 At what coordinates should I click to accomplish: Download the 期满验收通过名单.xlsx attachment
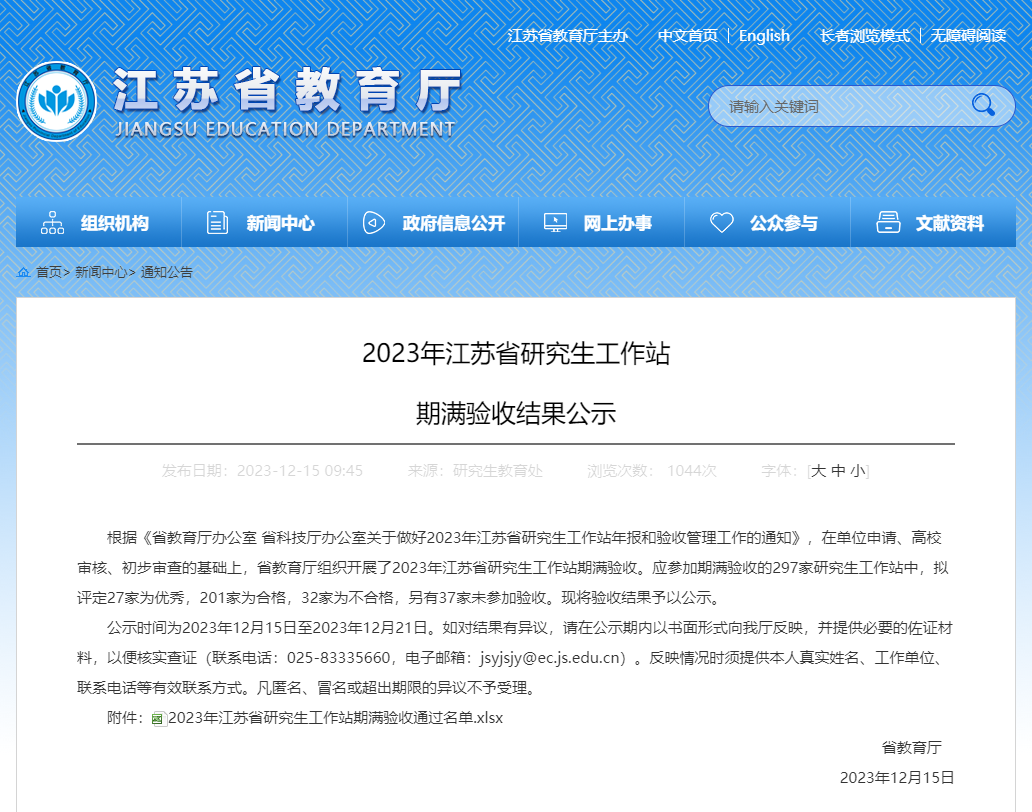tap(335, 718)
